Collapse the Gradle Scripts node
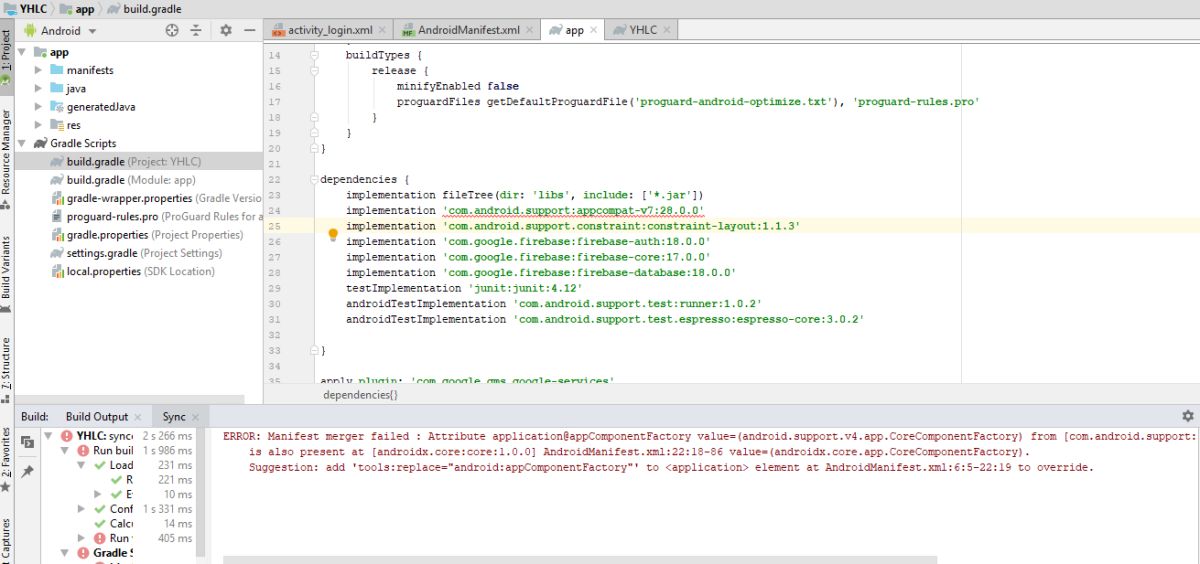Image resolution: width=1200 pixels, height=564 pixels. click(22, 143)
